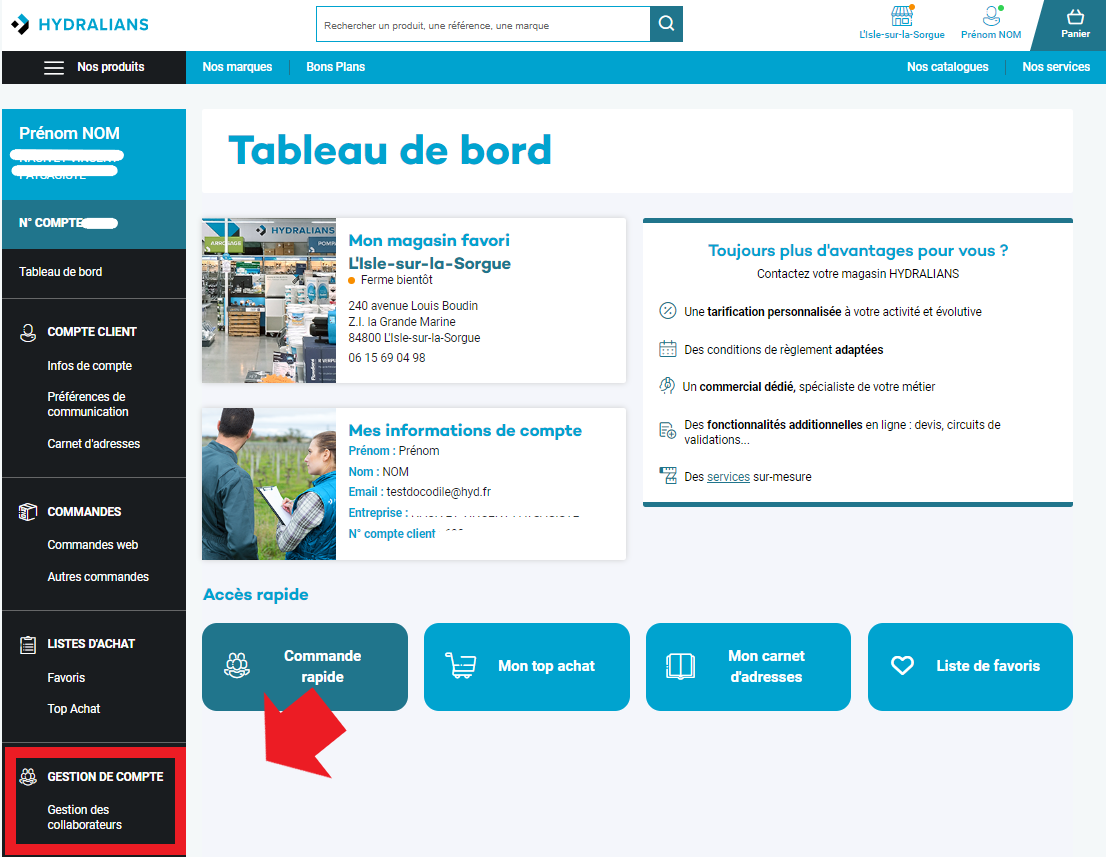The height and width of the screenshot is (857, 1106).
Task: Select the Liste de favoris tile
Action: point(970,667)
